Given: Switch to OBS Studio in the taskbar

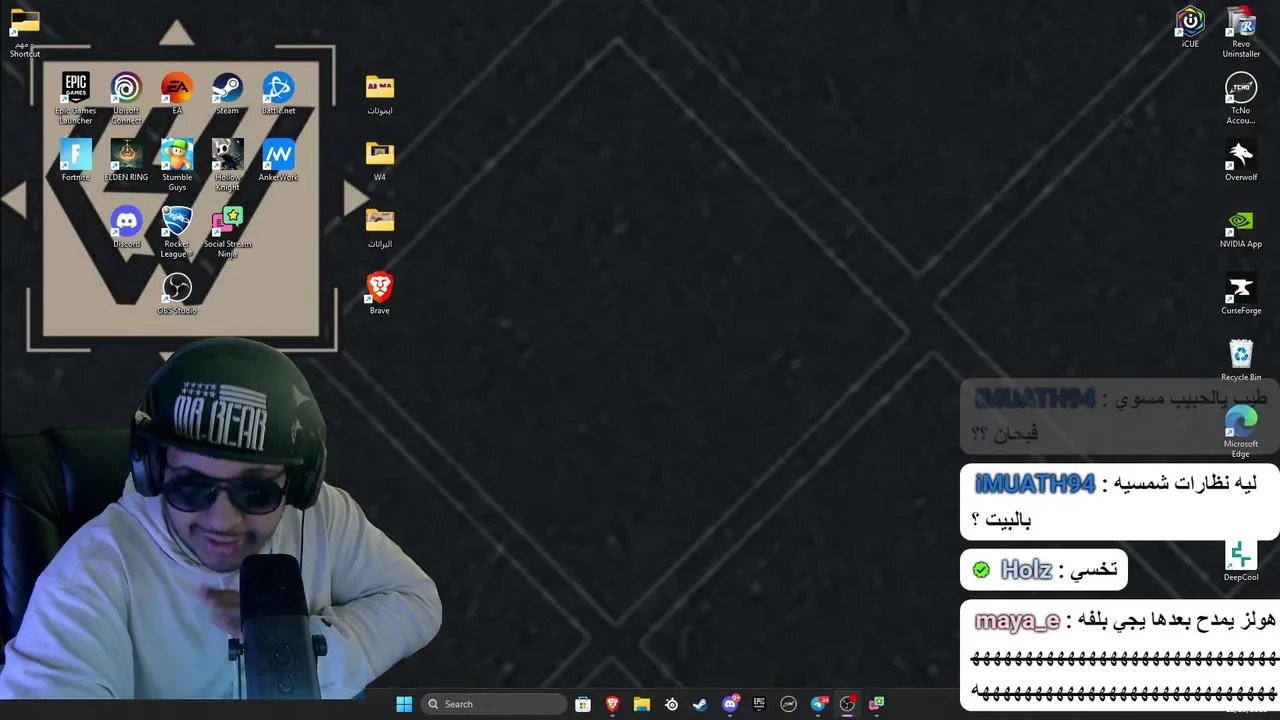Looking at the screenshot, I should [847, 704].
